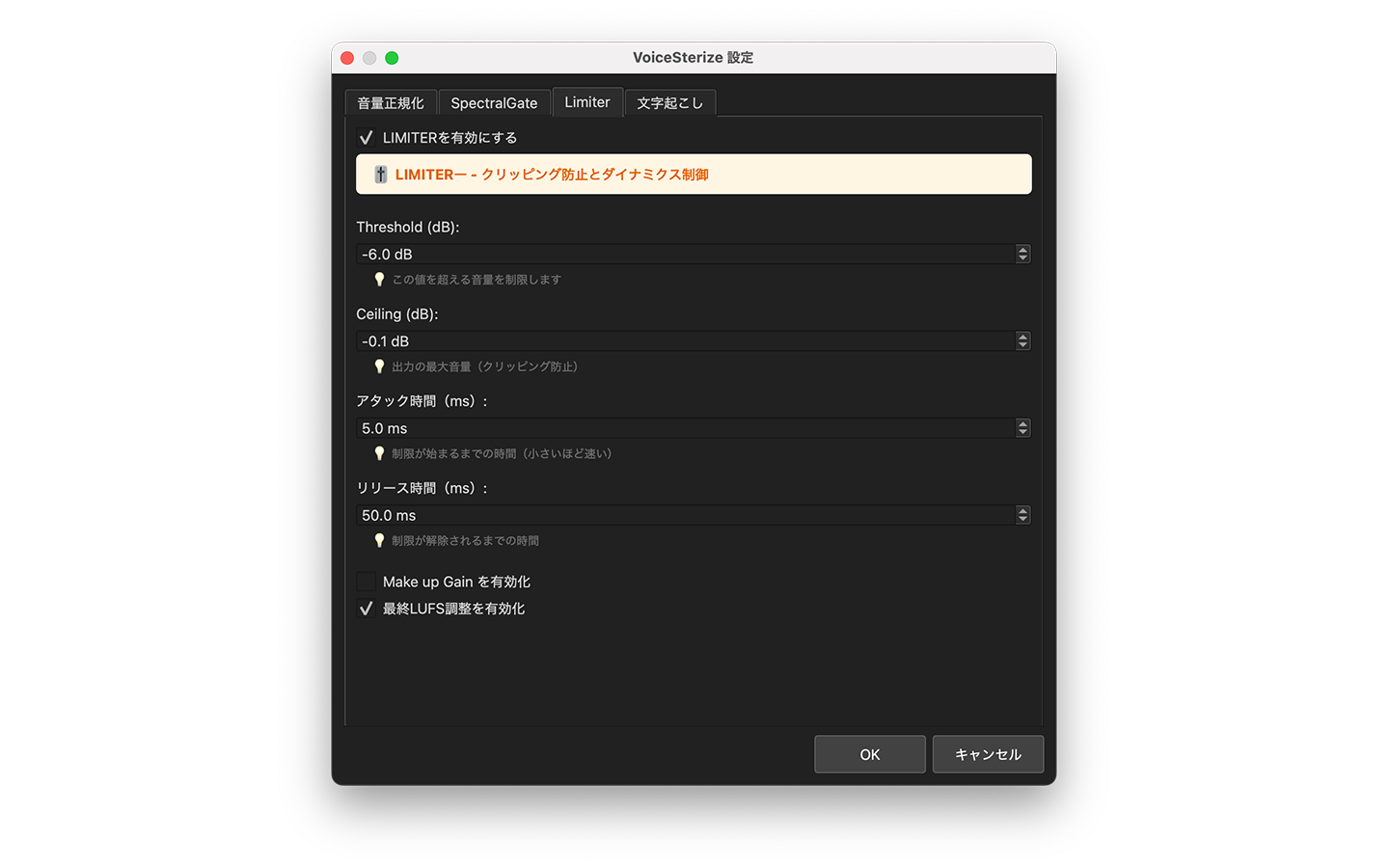Click the hint text この値を超える音量を制限します
The height and width of the screenshot is (868, 1389).
[x=477, y=280]
